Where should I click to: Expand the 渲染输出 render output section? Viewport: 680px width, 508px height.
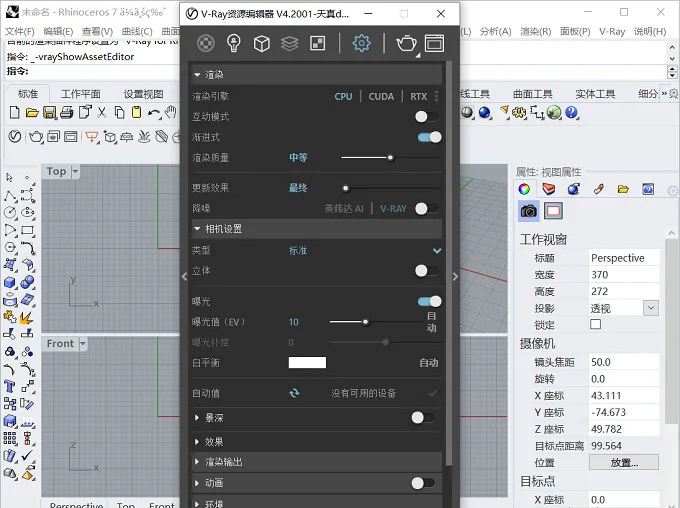coord(197,462)
